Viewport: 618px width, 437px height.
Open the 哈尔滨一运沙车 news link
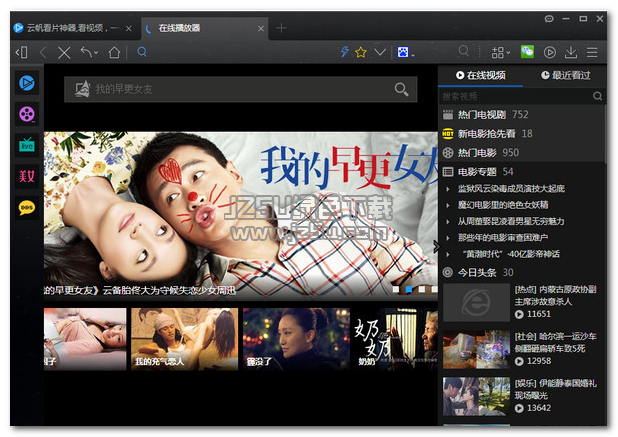point(555,342)
